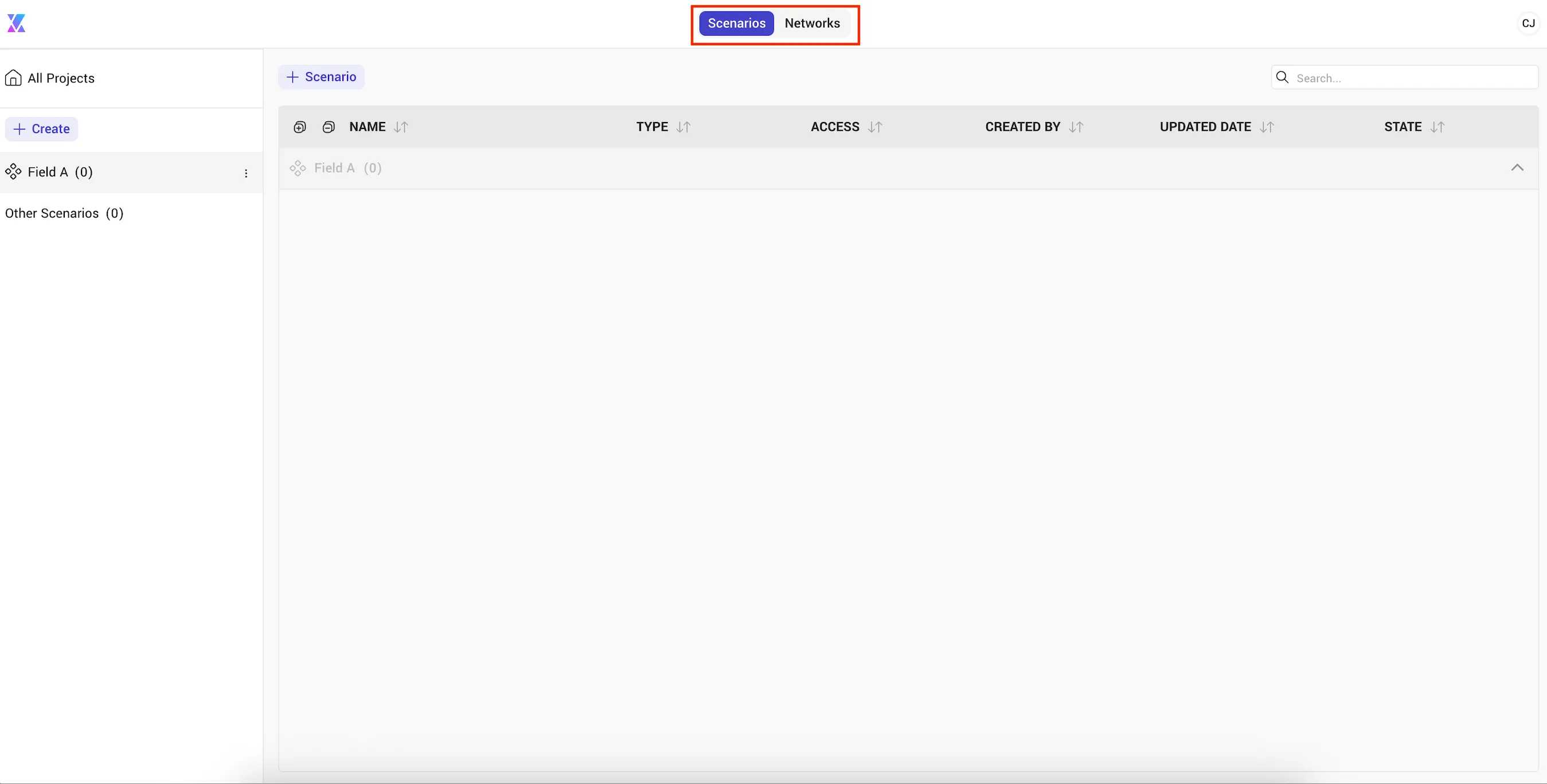Click the Field A project icon in sidebar

click(13, 172)
